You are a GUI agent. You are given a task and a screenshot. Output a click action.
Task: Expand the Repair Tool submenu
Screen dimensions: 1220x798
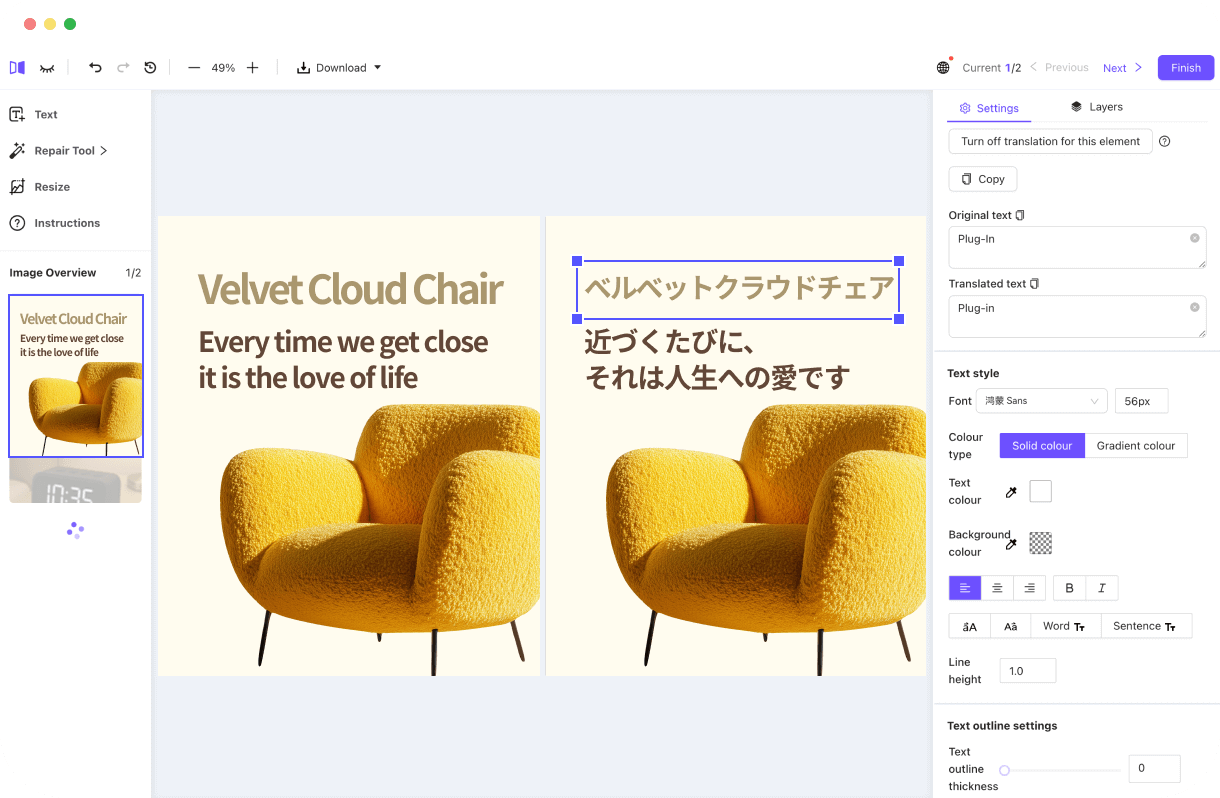tap(57, 151)
